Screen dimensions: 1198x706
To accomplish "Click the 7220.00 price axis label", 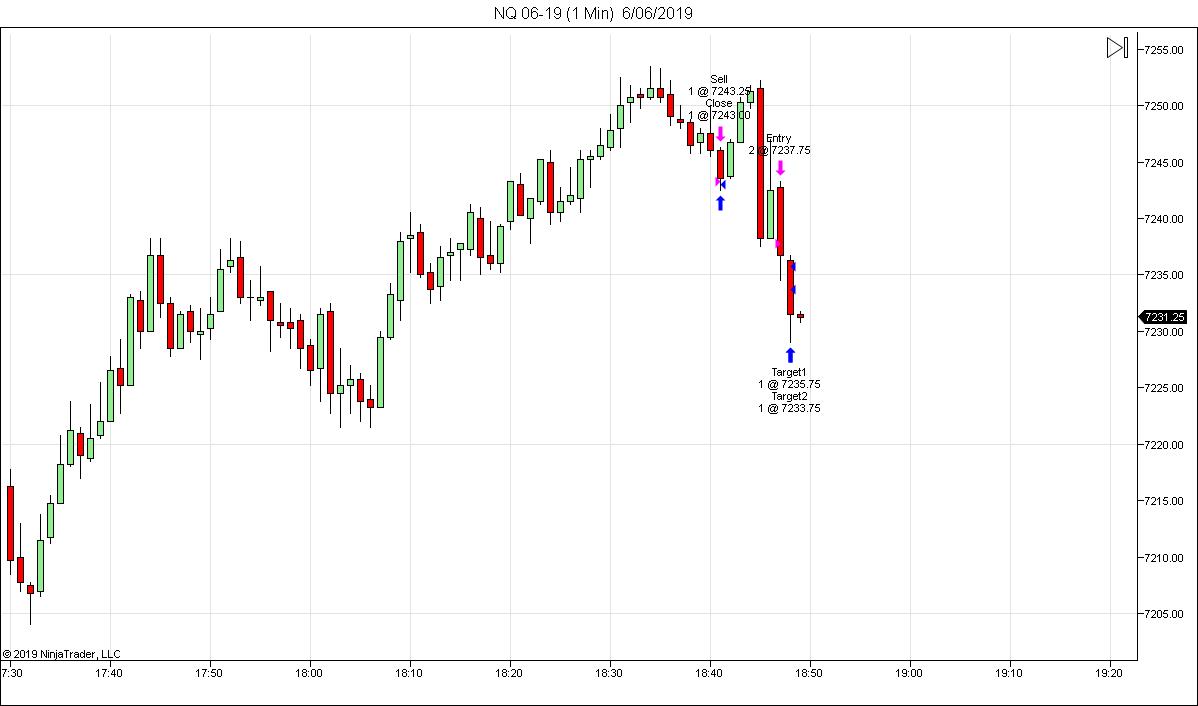I will coord(1163,445).
